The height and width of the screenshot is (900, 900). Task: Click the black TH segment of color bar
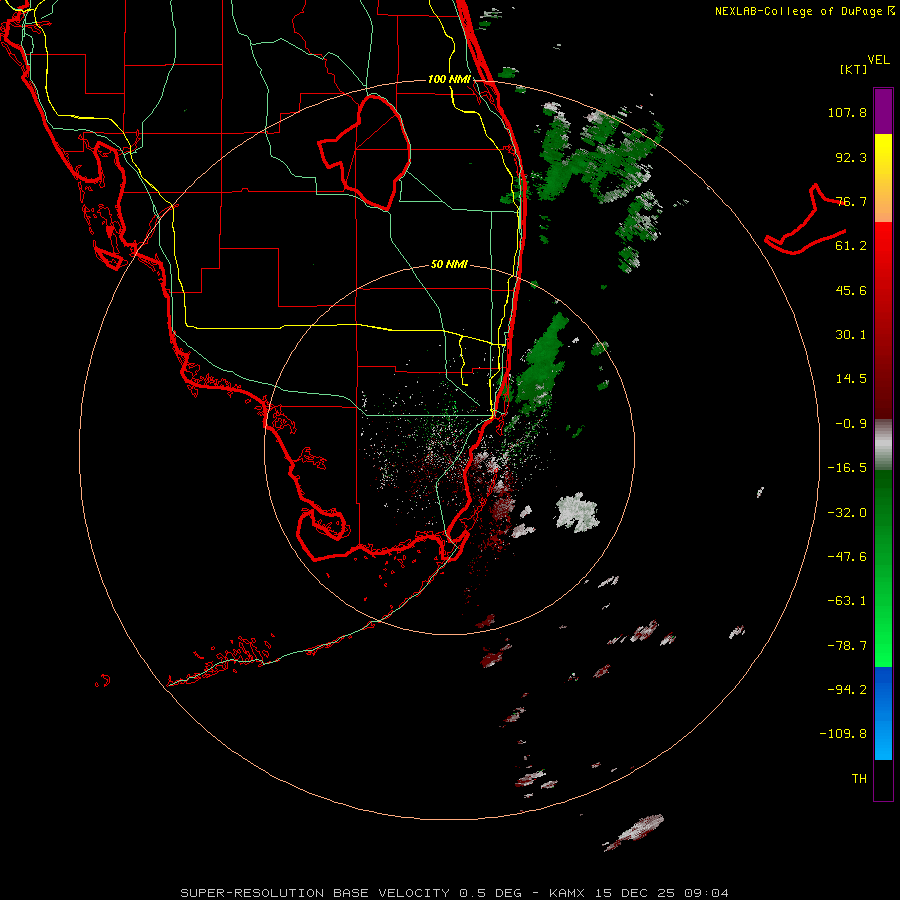[x=883, y=779]
